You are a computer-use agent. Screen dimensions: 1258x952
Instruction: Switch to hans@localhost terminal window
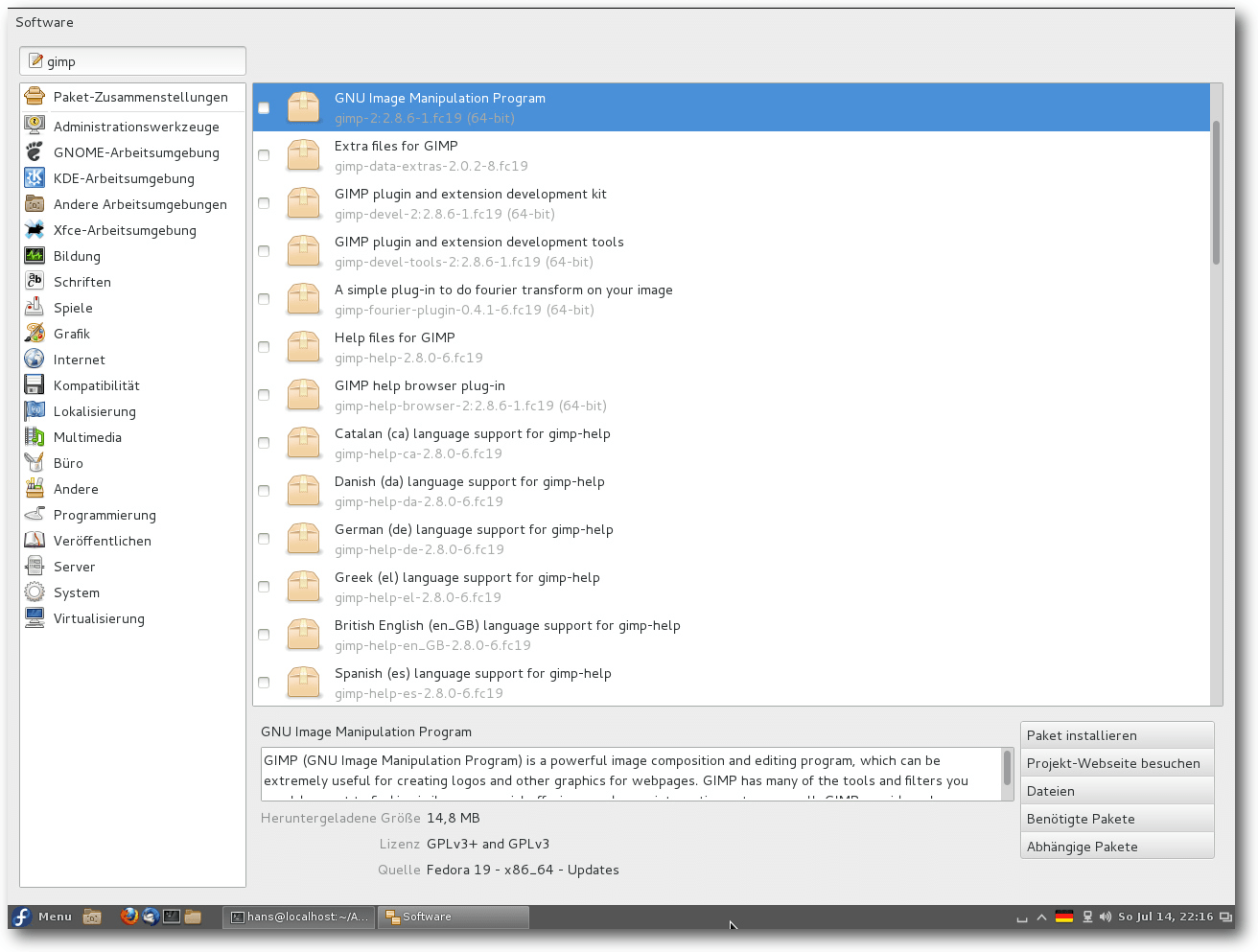tap(299, 917)
